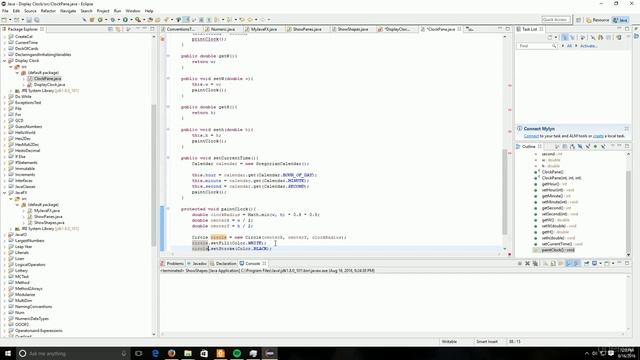
Task: Click the green Run button in toolbar
Action: pyautogui.click(x=125, y=20)
